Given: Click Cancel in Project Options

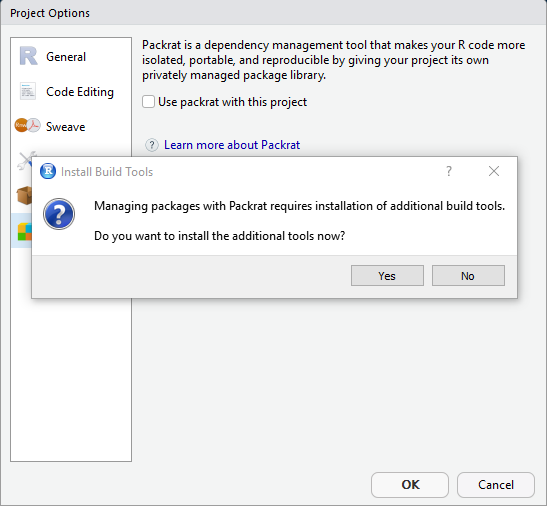Looking at the screenshot, I should (x=496, y=485).
